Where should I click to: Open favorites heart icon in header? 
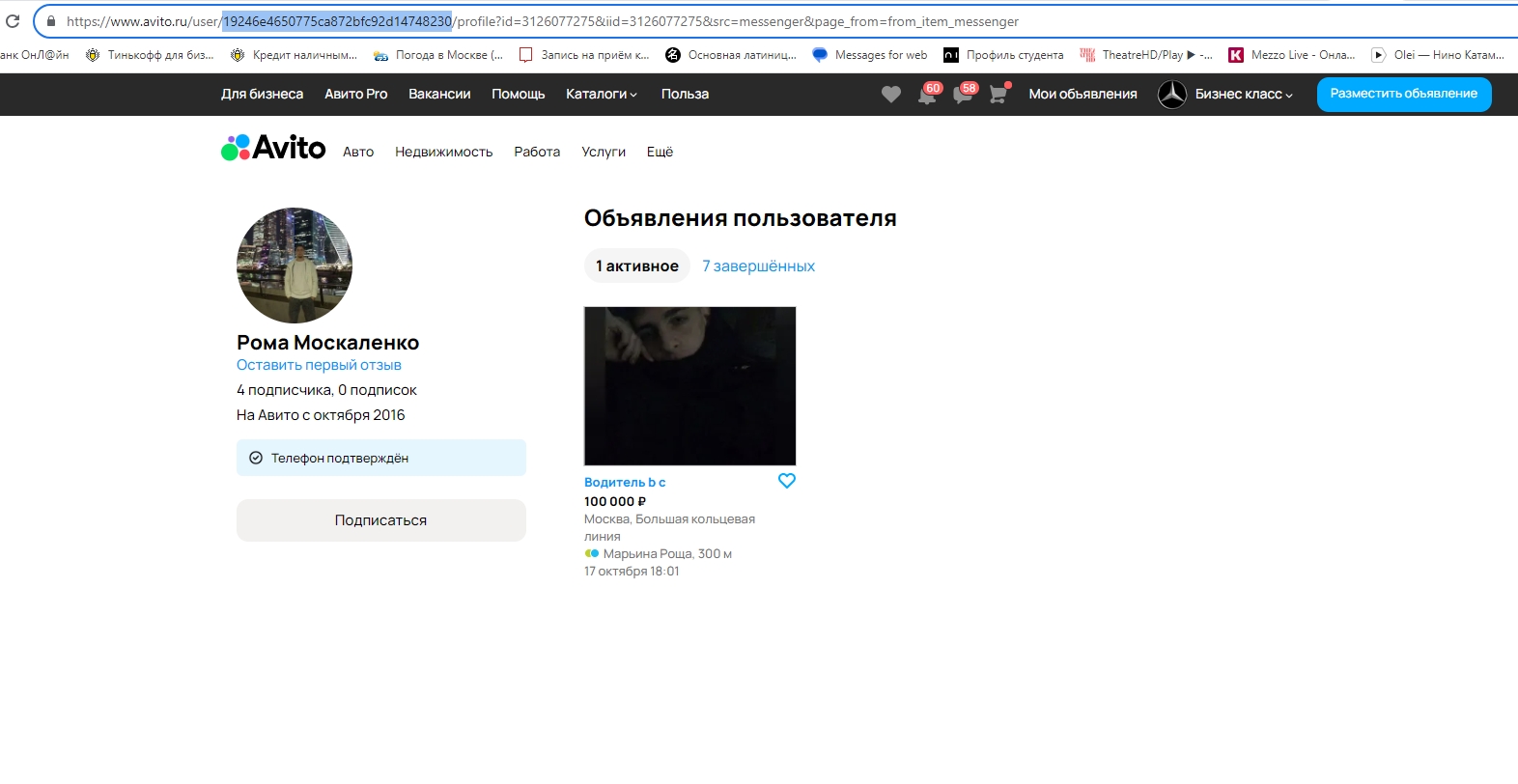pyautogui.click(x=890, y=95)
